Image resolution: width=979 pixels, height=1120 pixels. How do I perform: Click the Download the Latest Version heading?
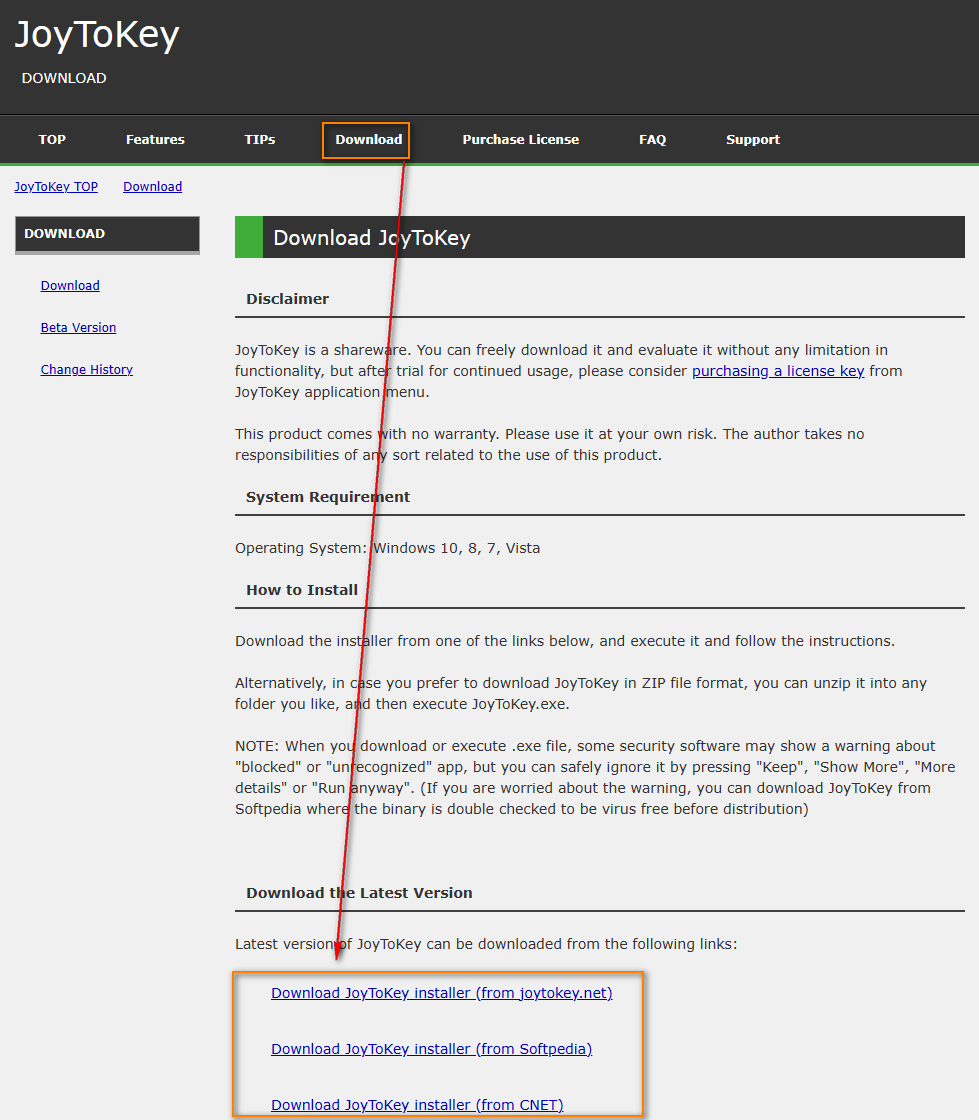click(x=359, y=892)
